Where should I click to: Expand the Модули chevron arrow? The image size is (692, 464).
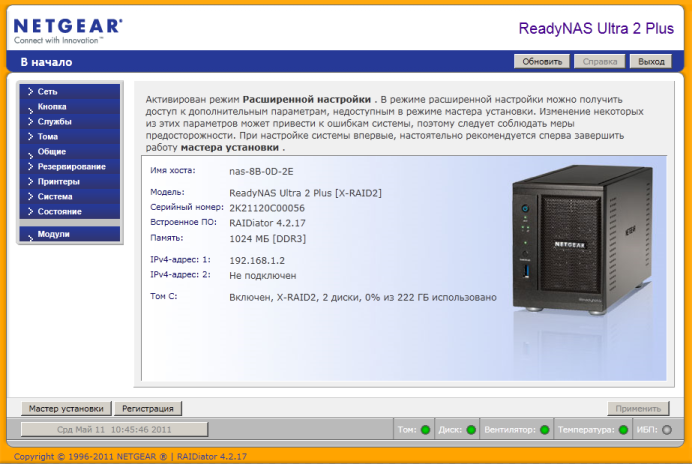(x=30, y=238)
